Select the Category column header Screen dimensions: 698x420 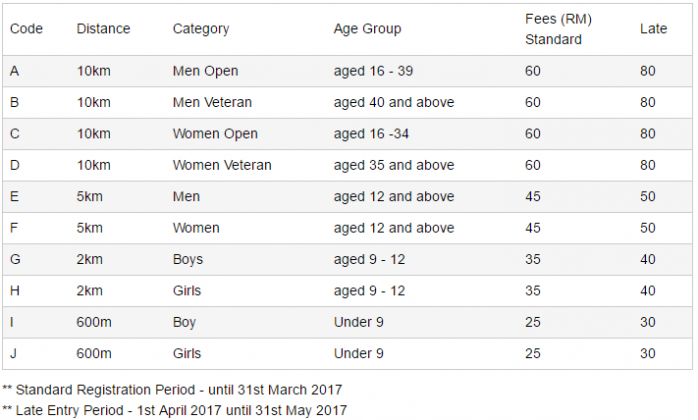pos(201,29)
